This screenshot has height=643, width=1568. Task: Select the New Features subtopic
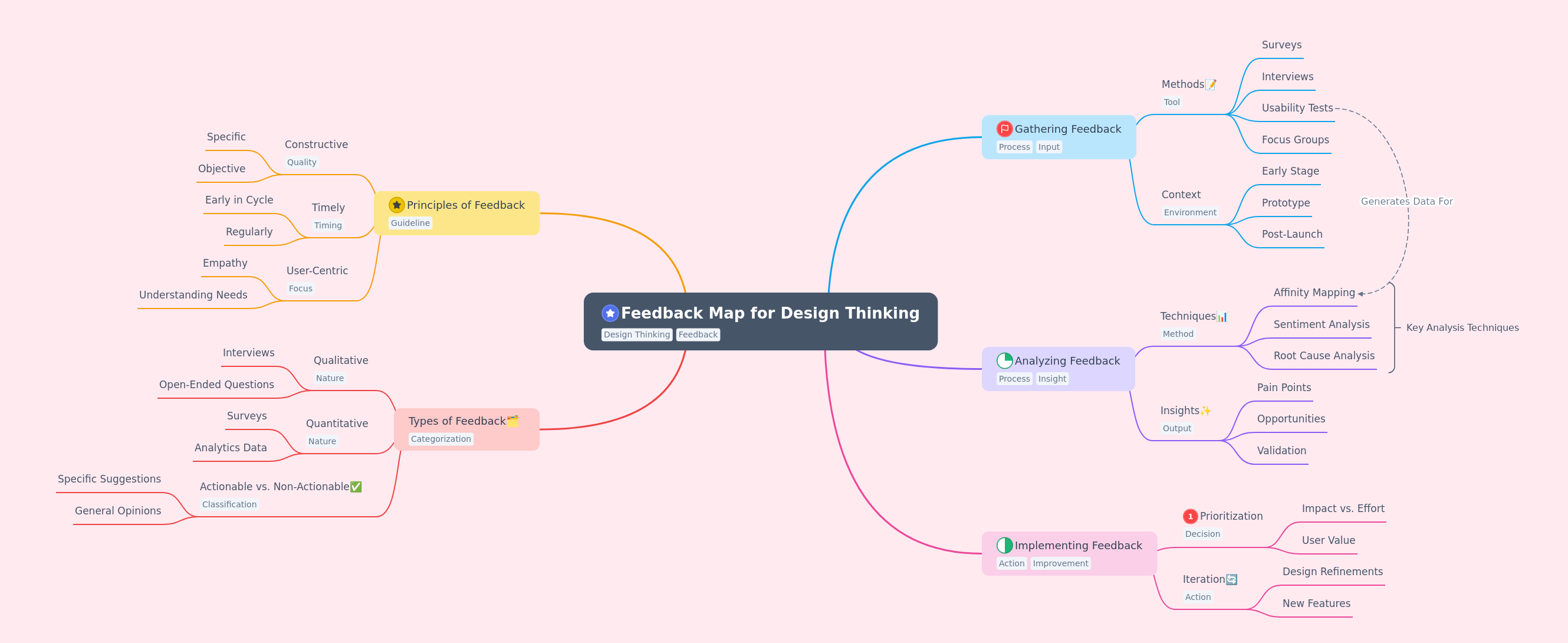(x=1316, y=603)
